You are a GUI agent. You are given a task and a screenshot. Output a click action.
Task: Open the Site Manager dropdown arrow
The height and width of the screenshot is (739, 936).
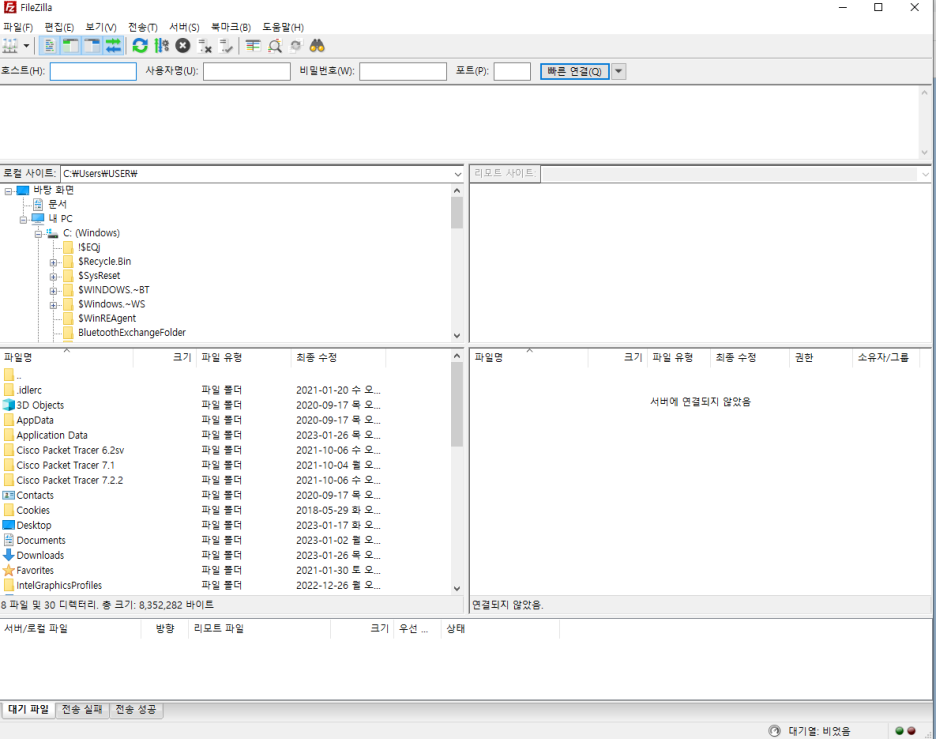(x=26, y=46)
